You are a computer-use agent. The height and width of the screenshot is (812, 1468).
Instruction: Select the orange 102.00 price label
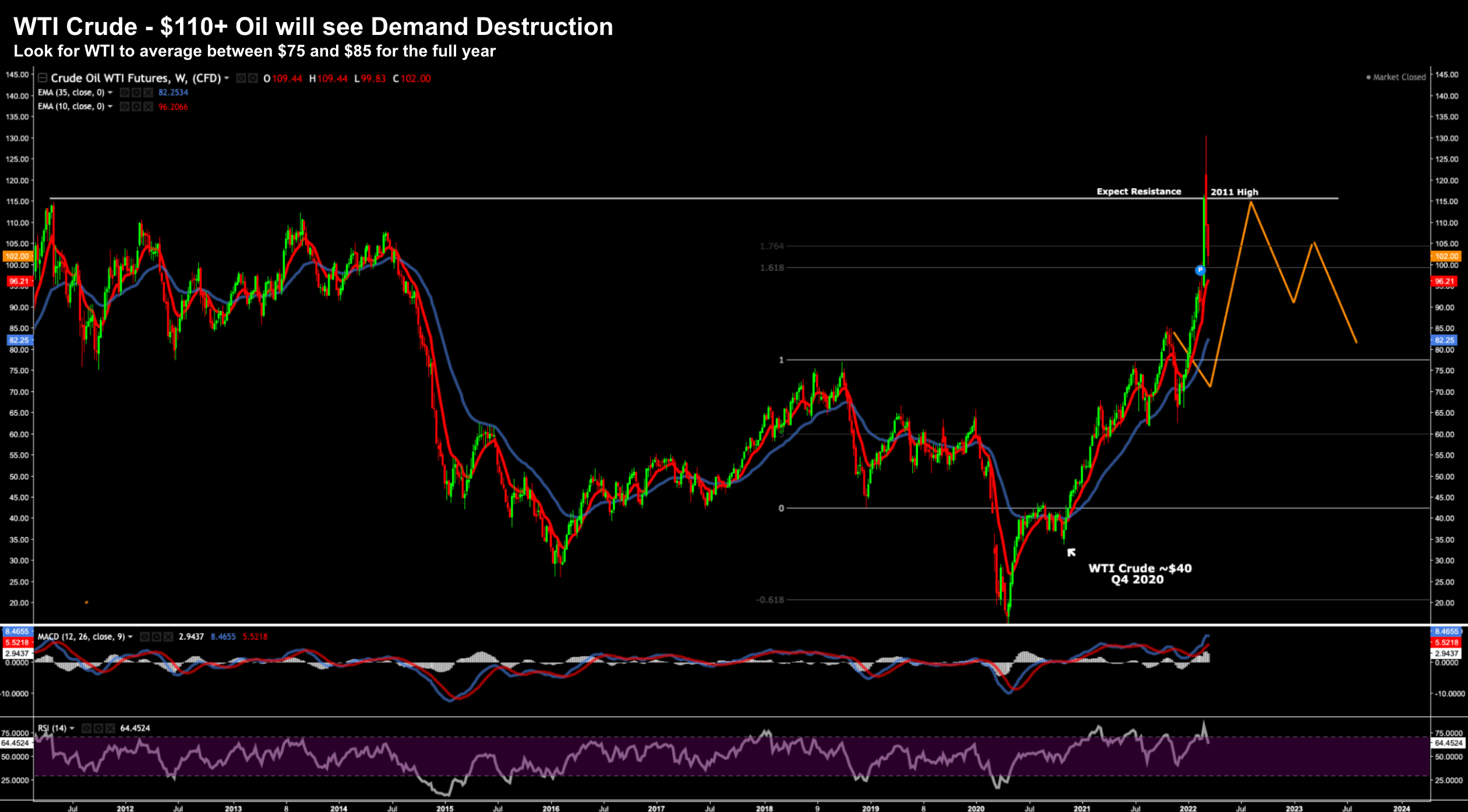pyautogui.click(x=1447, y=256)
